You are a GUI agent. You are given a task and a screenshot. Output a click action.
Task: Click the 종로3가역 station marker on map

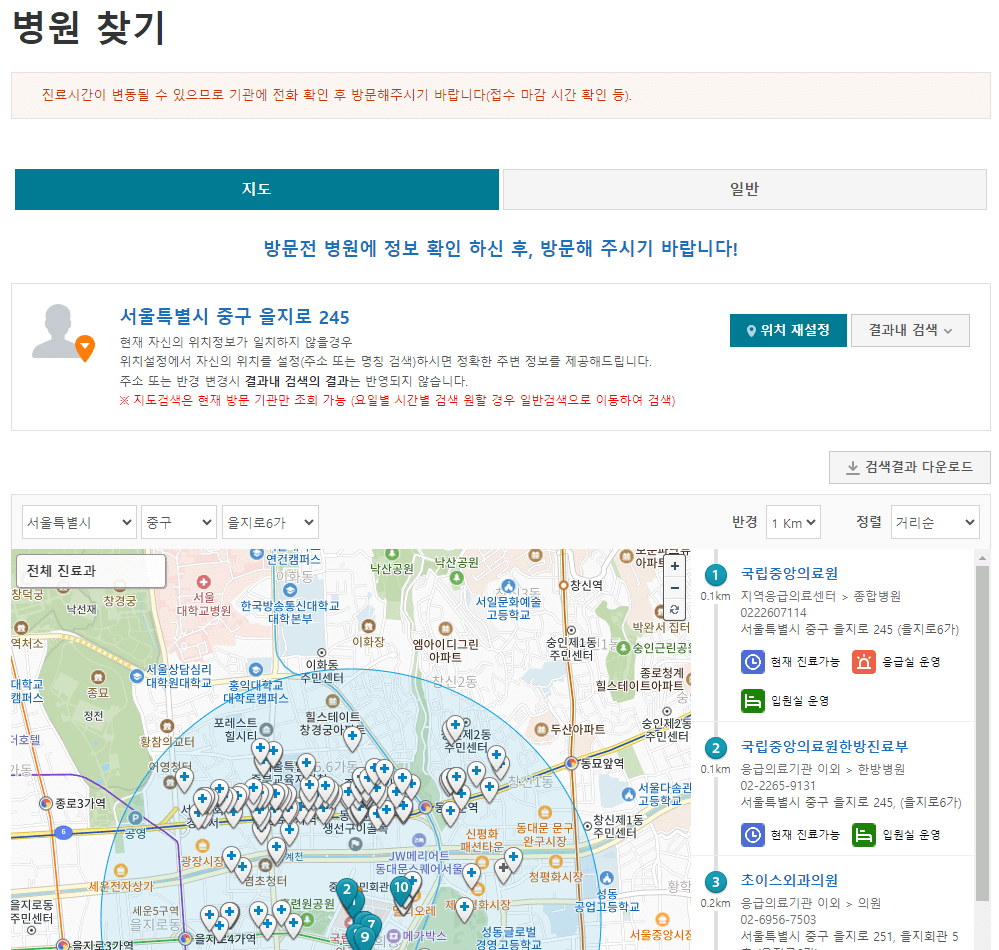(x=46, y=803)
